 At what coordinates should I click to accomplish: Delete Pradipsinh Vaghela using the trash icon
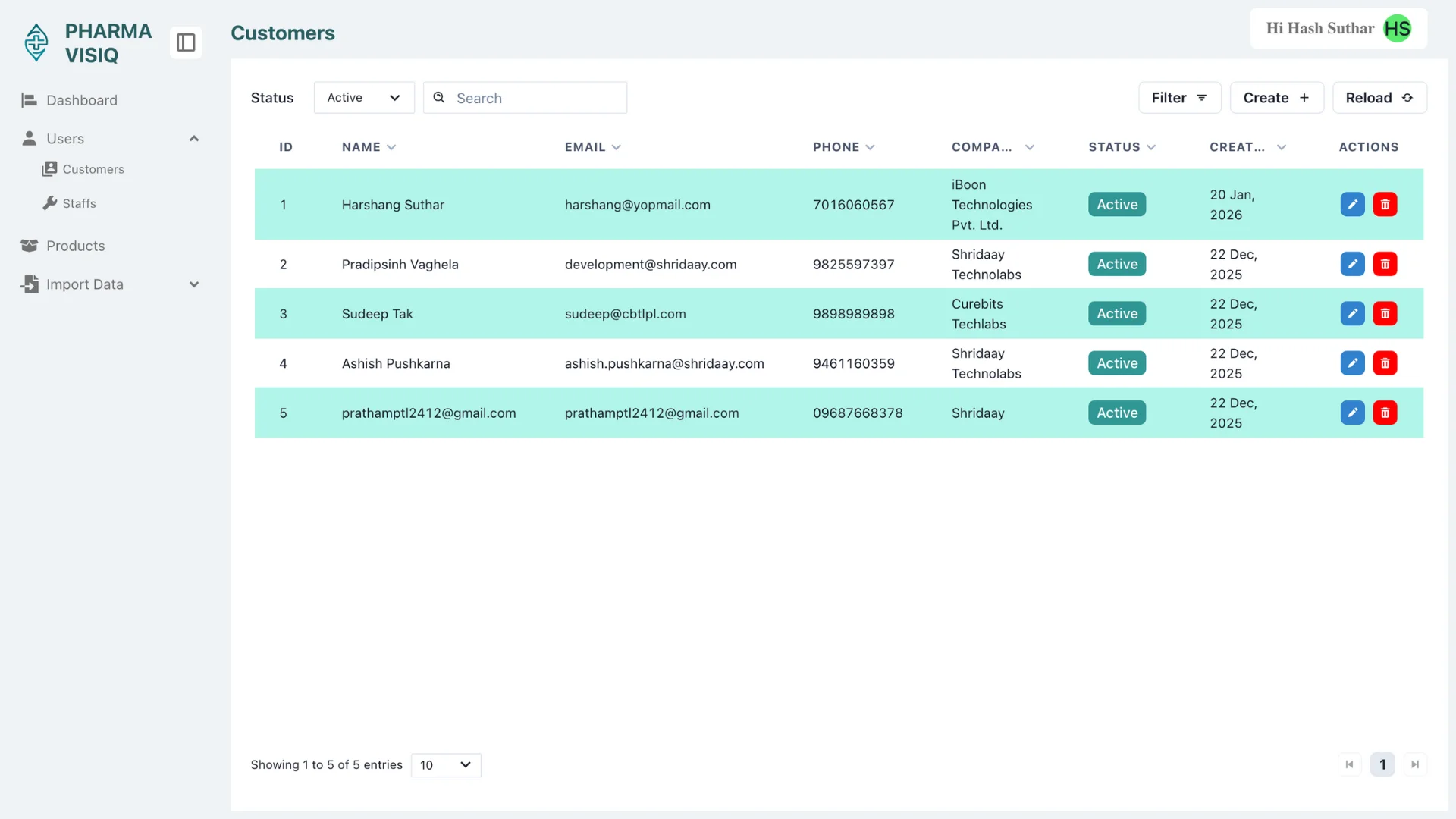pos(1385,265)
